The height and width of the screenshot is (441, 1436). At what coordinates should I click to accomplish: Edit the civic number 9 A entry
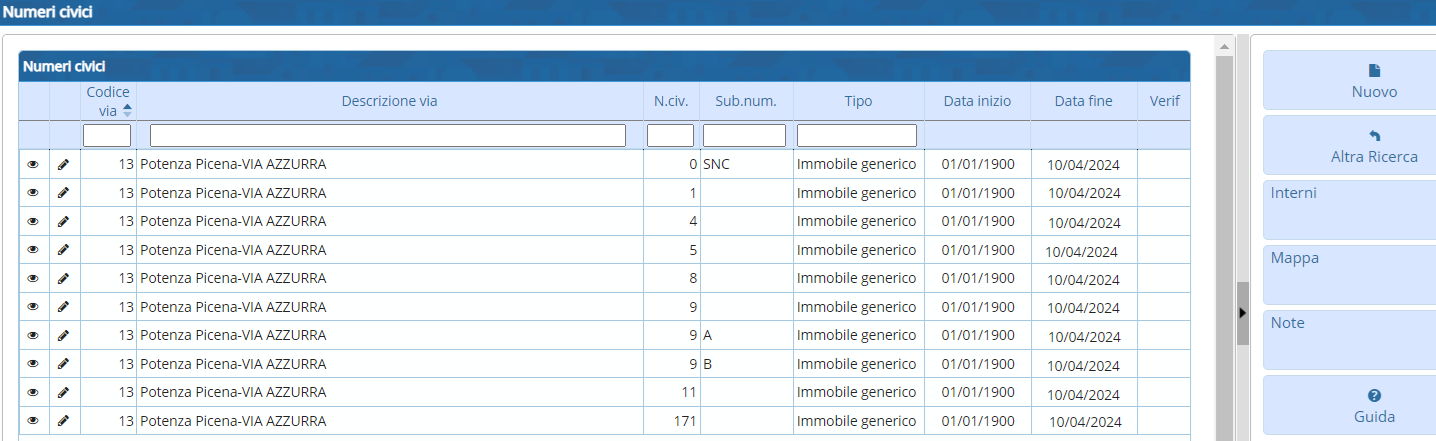pos(64,335)
